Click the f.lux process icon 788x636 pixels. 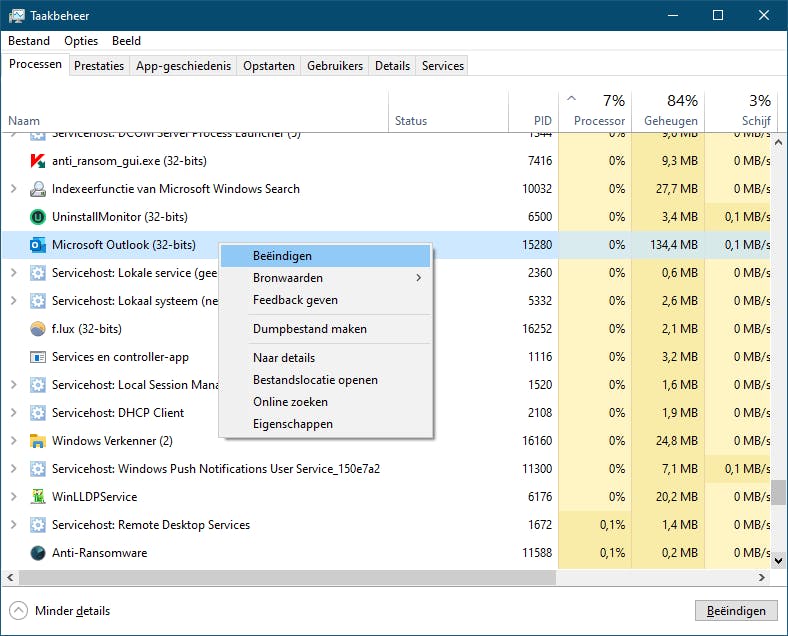pos(38,329)
